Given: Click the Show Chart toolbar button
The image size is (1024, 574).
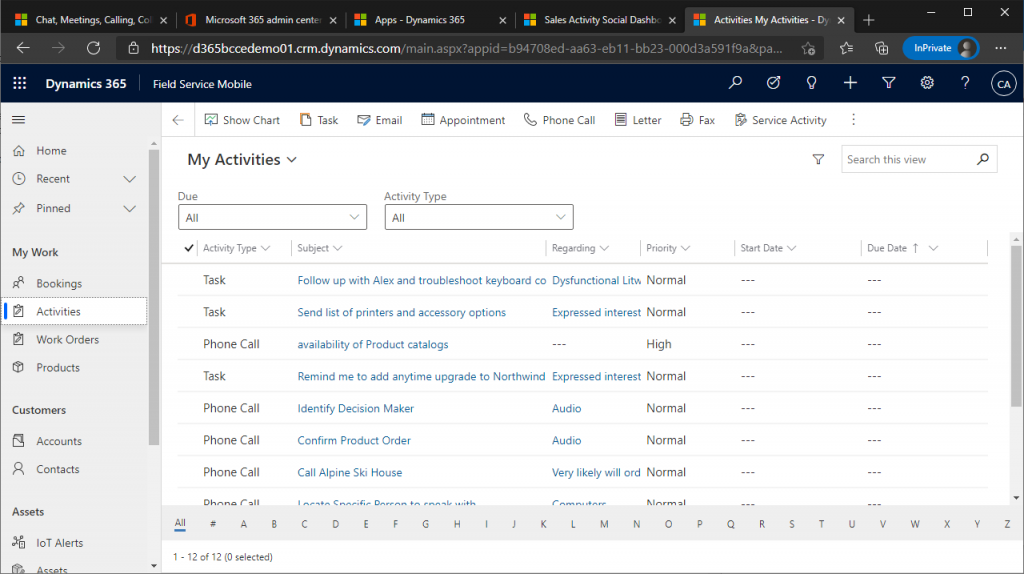Looking at the screenshot, I should [x=242, y=120].
